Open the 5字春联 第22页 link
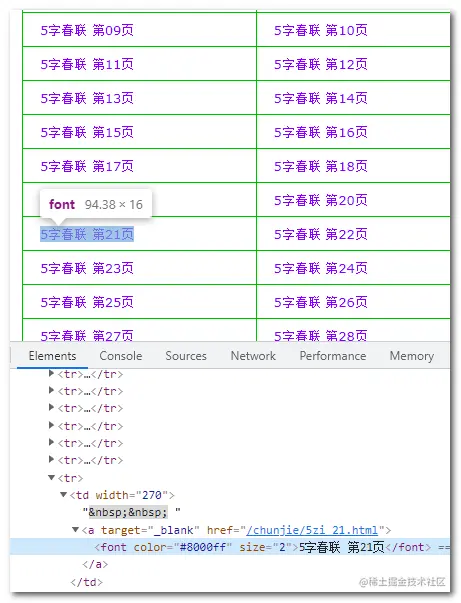This screenshot has width=461, height=603. point(321,234)
